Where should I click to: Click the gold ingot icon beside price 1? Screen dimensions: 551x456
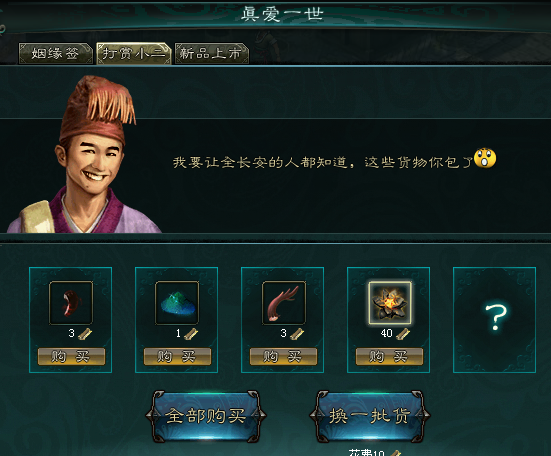(x=191, y=333)
